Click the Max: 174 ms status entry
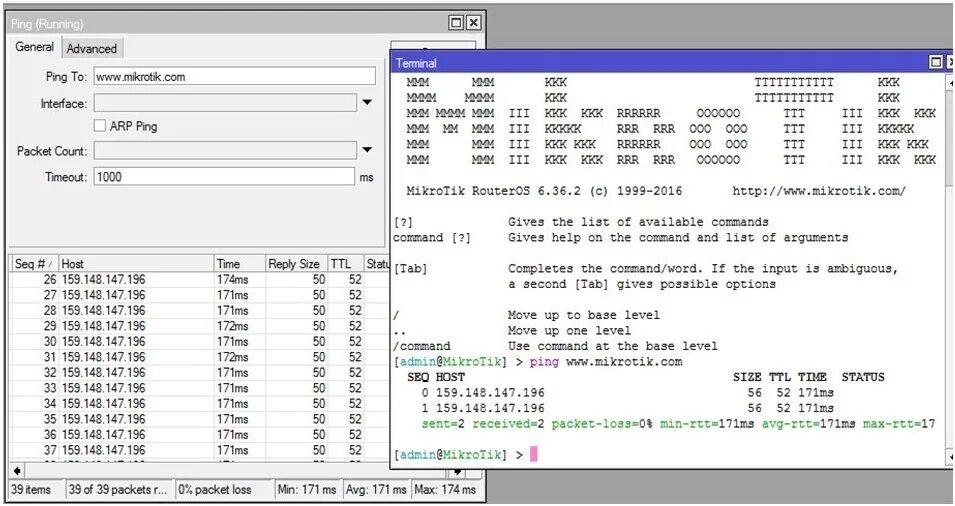This screenshot has width=955, height=506. [446, 490]
